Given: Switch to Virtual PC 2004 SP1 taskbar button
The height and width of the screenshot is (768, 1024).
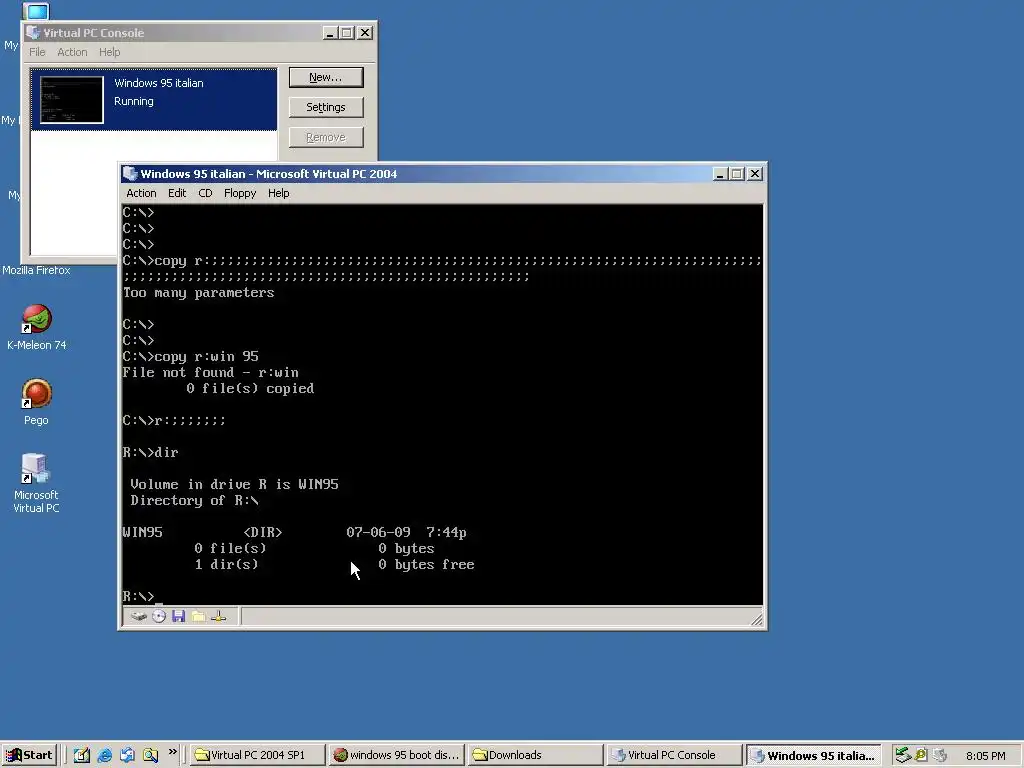Looking at the screenshot, I should [x=257, y=755].
